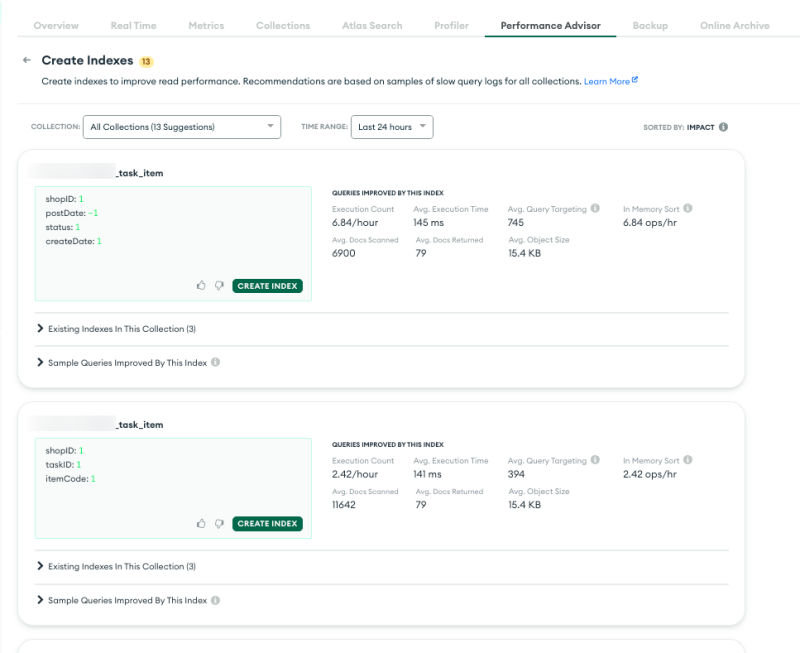Open the Time Range dropdown
The image size is (800, 653).
point(392,127)
